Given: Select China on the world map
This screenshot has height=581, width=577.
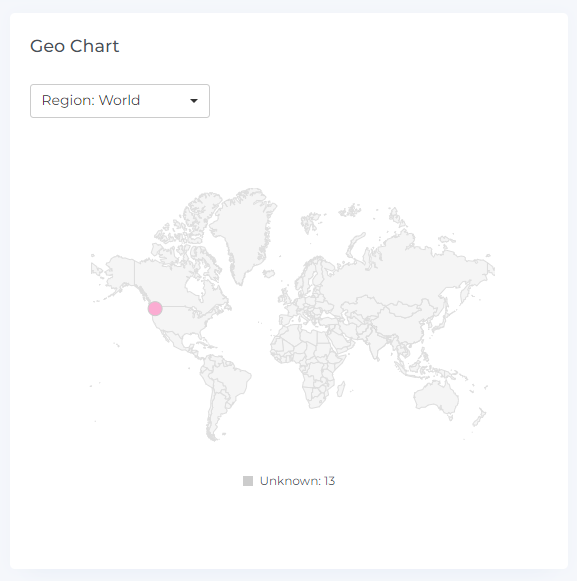Looking at the screenshot, I should (400, 319).
